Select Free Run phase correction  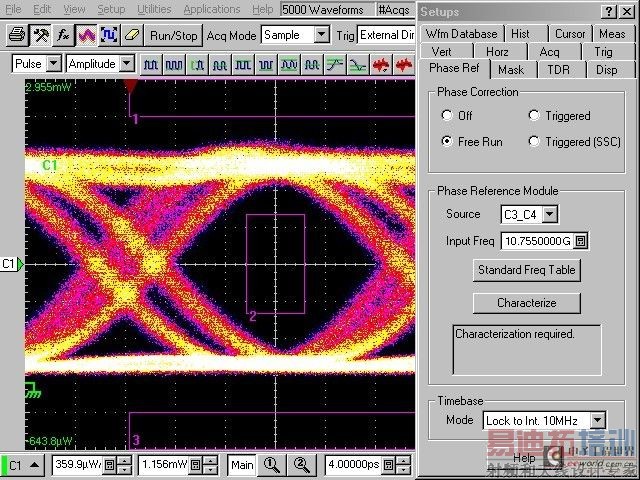[447, 141]
